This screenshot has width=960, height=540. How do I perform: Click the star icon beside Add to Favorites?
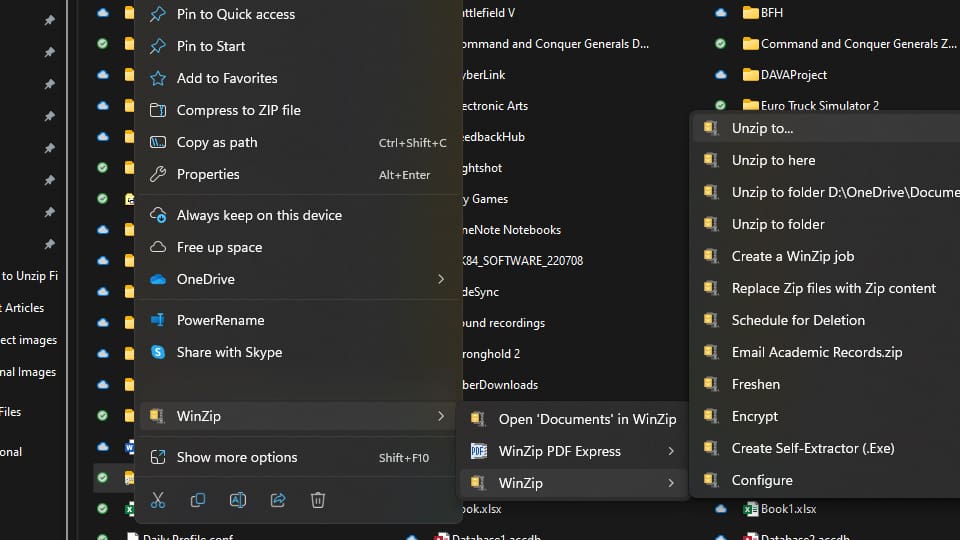pos(158,78)
